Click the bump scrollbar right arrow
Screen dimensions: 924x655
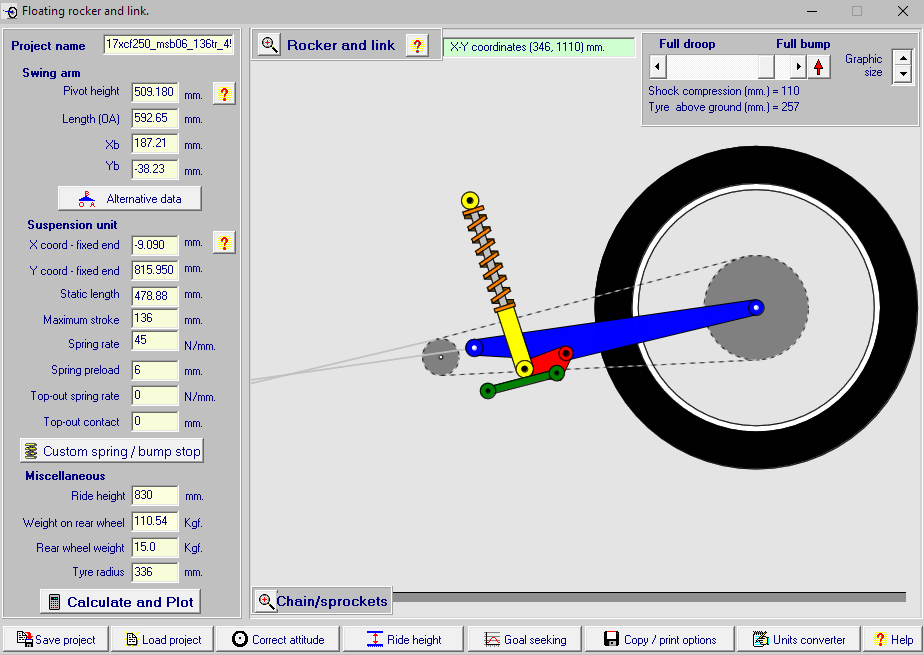(x=797, y=67)
